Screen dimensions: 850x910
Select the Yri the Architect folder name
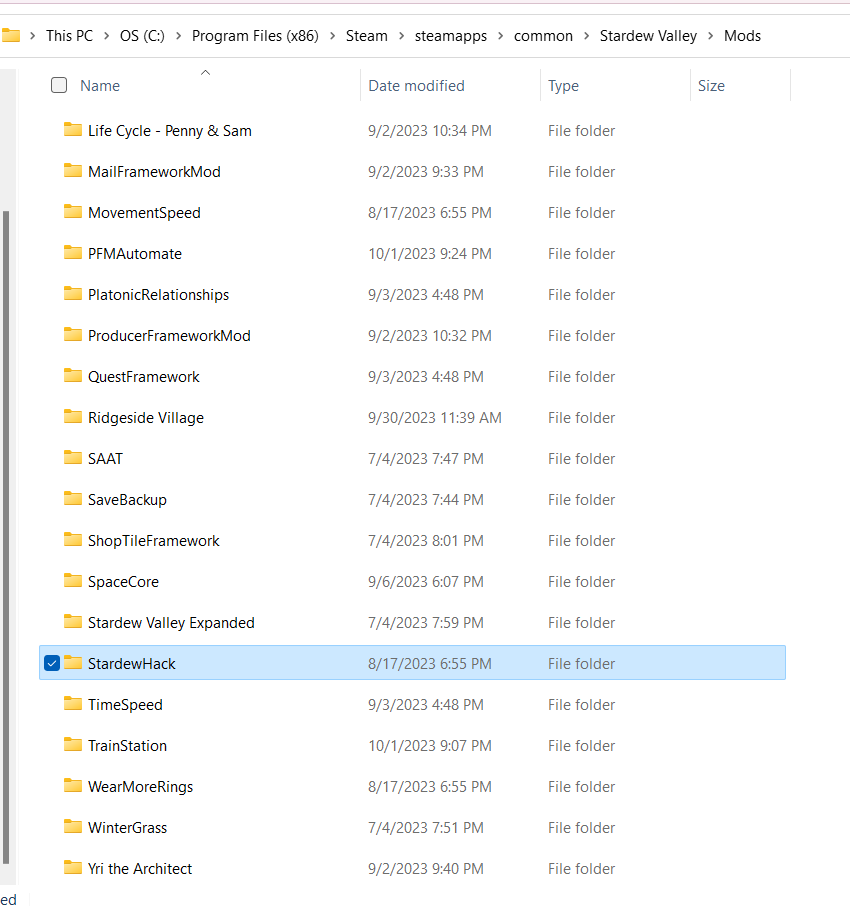point(140,869)
